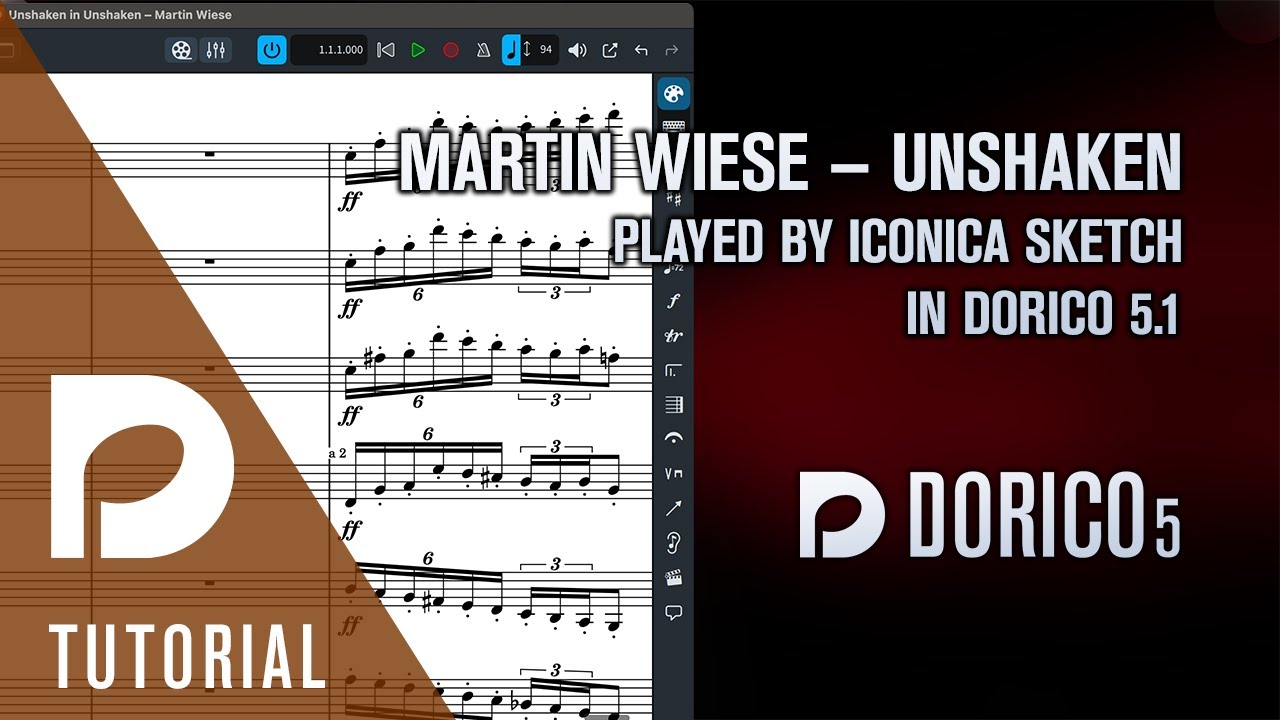
Task: Open the Repeat Structures panel
Action: 674,370
